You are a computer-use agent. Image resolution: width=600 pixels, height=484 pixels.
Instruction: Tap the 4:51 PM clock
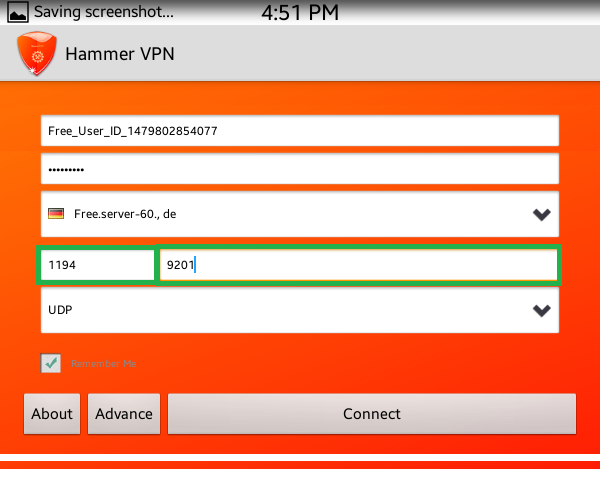pos(300,12)
